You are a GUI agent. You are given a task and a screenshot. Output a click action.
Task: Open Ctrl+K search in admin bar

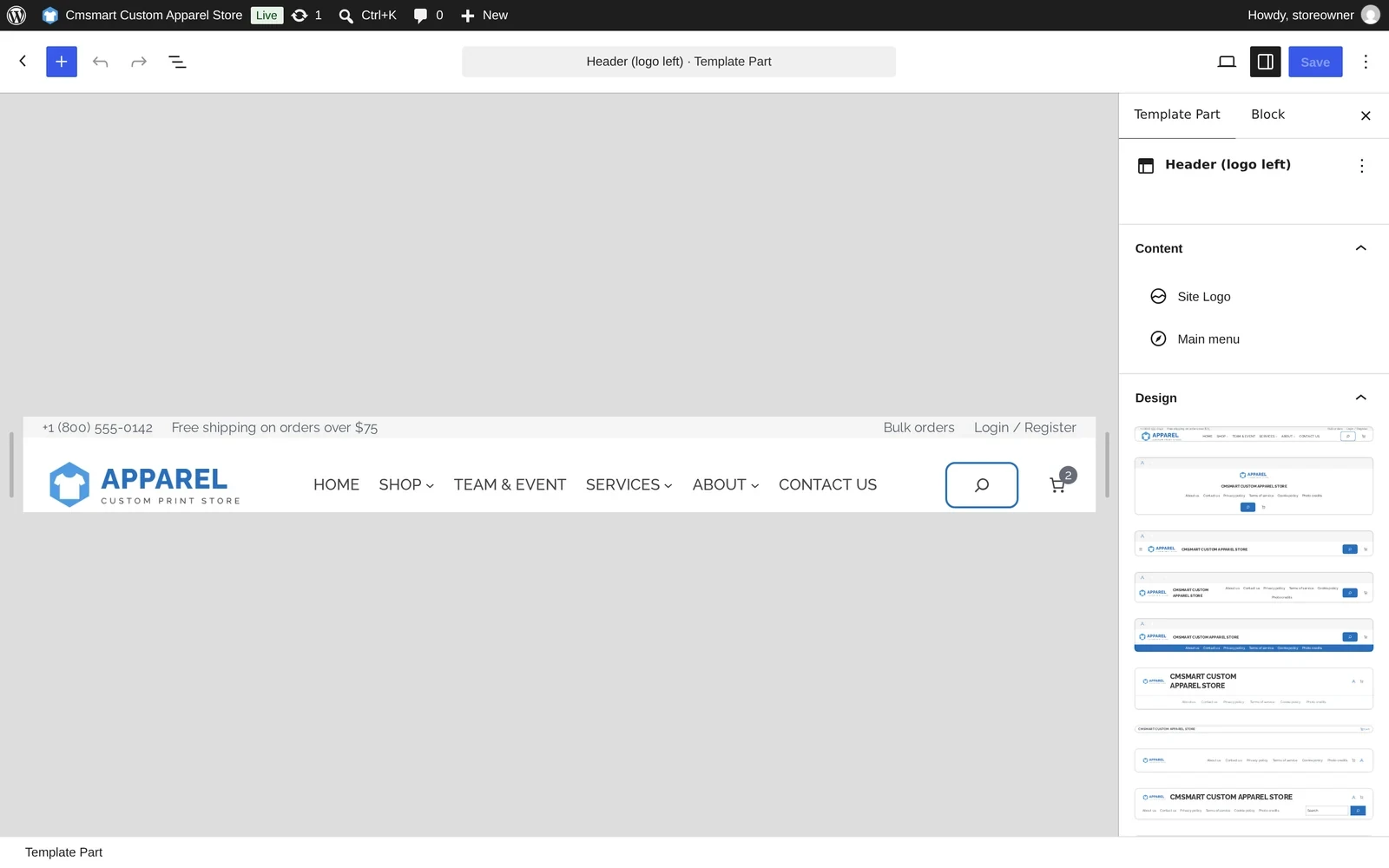coord(367,15)
